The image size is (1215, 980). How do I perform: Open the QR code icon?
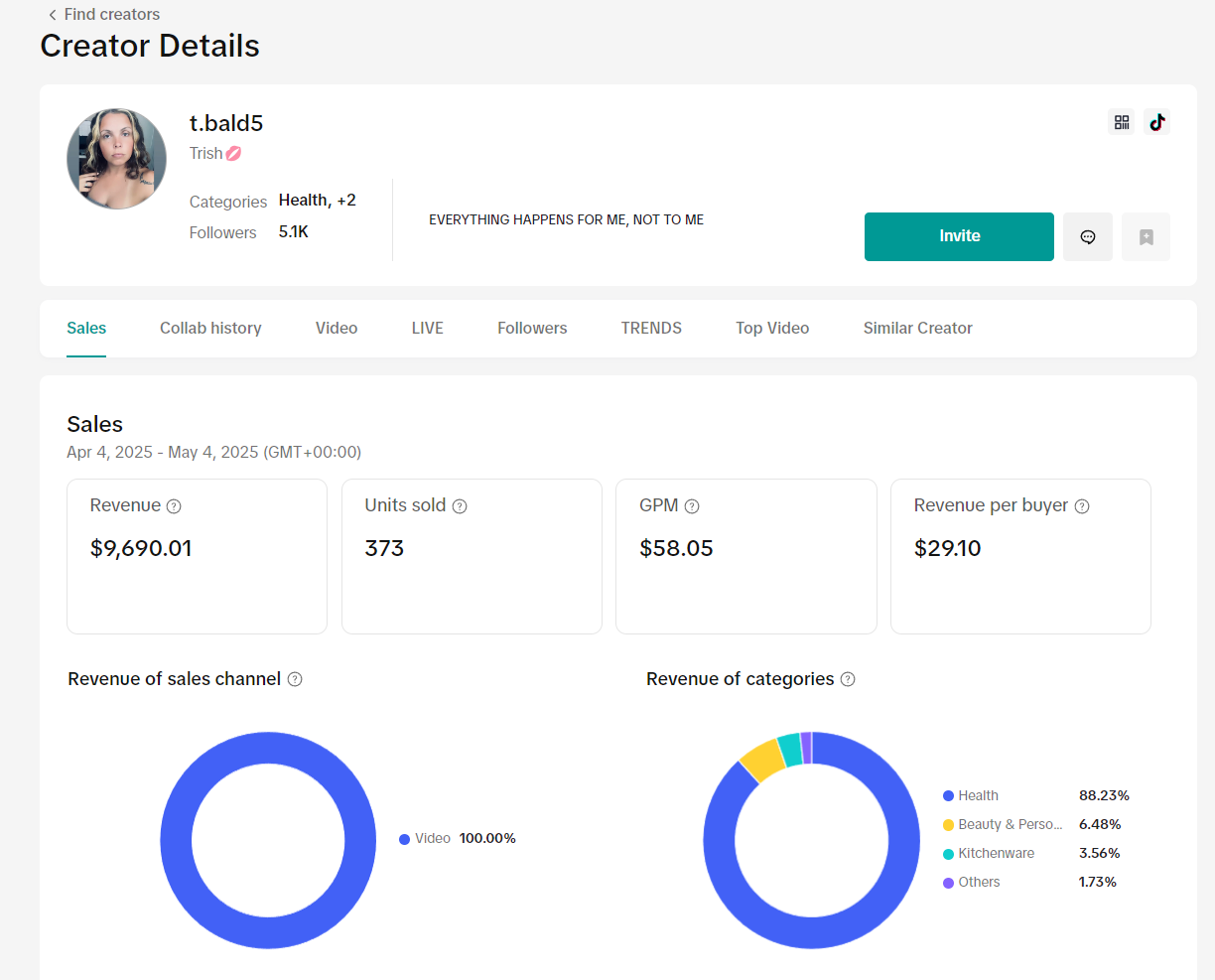[1122, 122]
